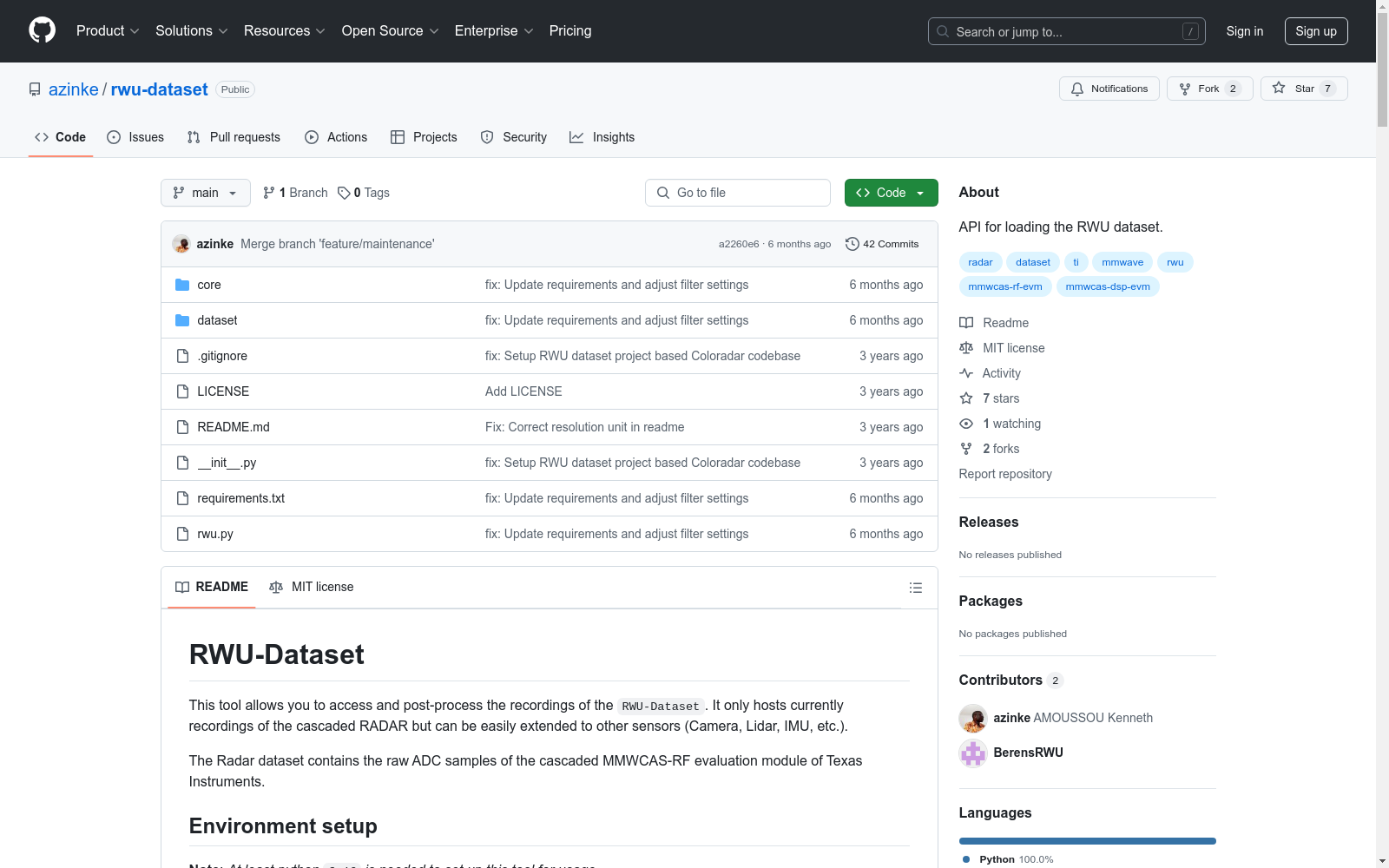Viewport: 1389px width, 868px height.
Task: Open the mmwcas-dsp-evm topic tag
Action: pyautogui.click(x=1108, y=286)
